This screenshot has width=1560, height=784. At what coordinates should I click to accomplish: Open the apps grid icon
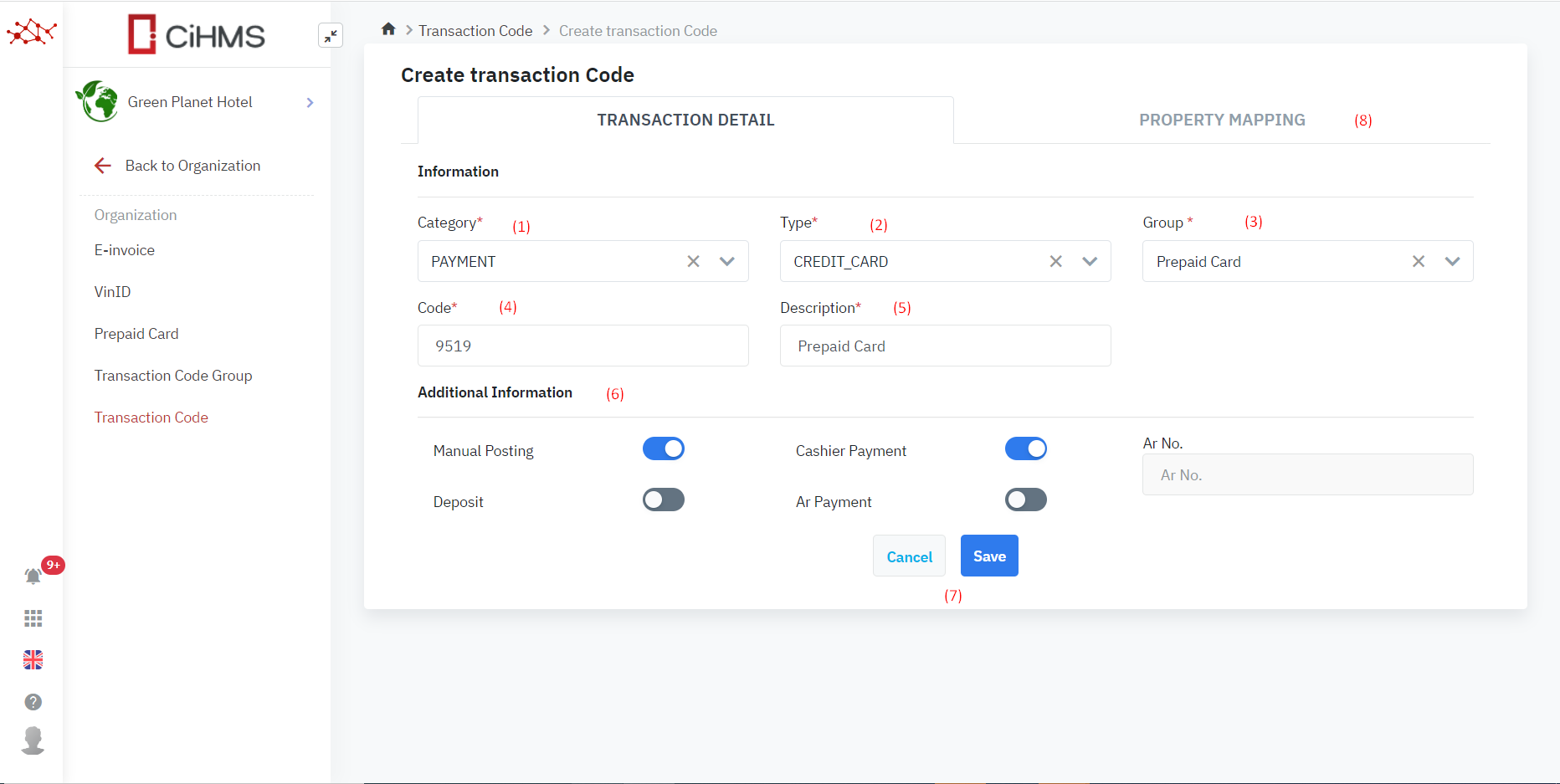pyautogui.click(x=33, y=618)
